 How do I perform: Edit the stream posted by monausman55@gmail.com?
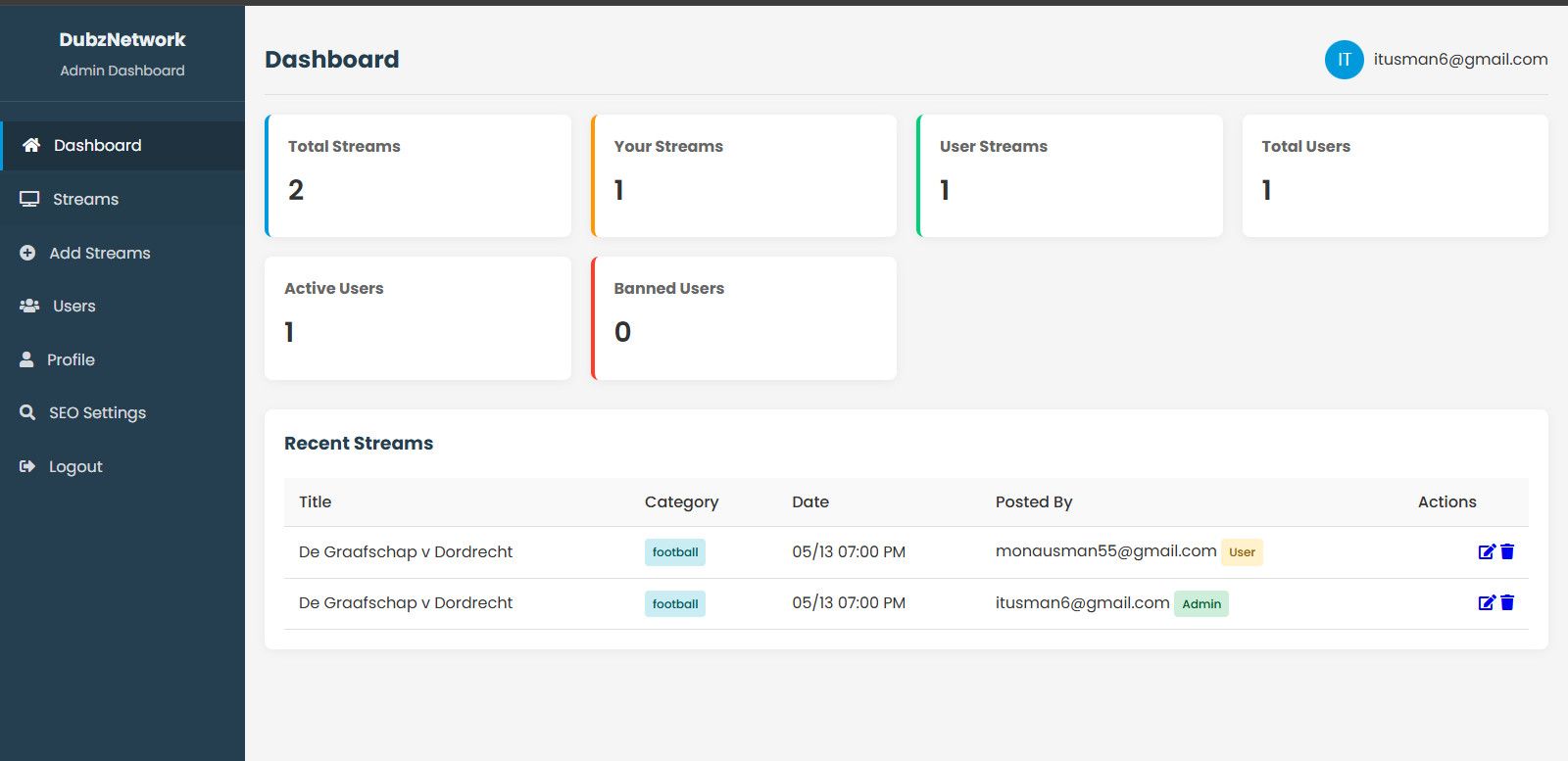point(1486,551)
